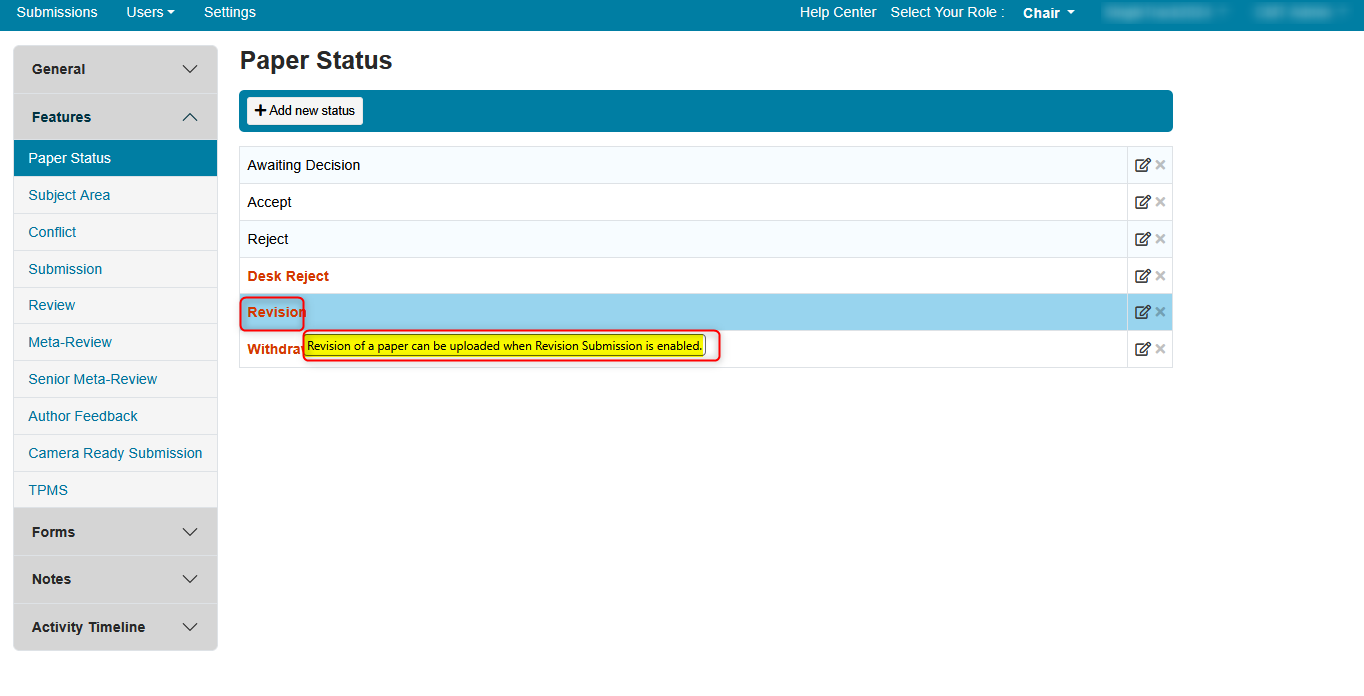Remove the Accept status entry

point(1161,202)
